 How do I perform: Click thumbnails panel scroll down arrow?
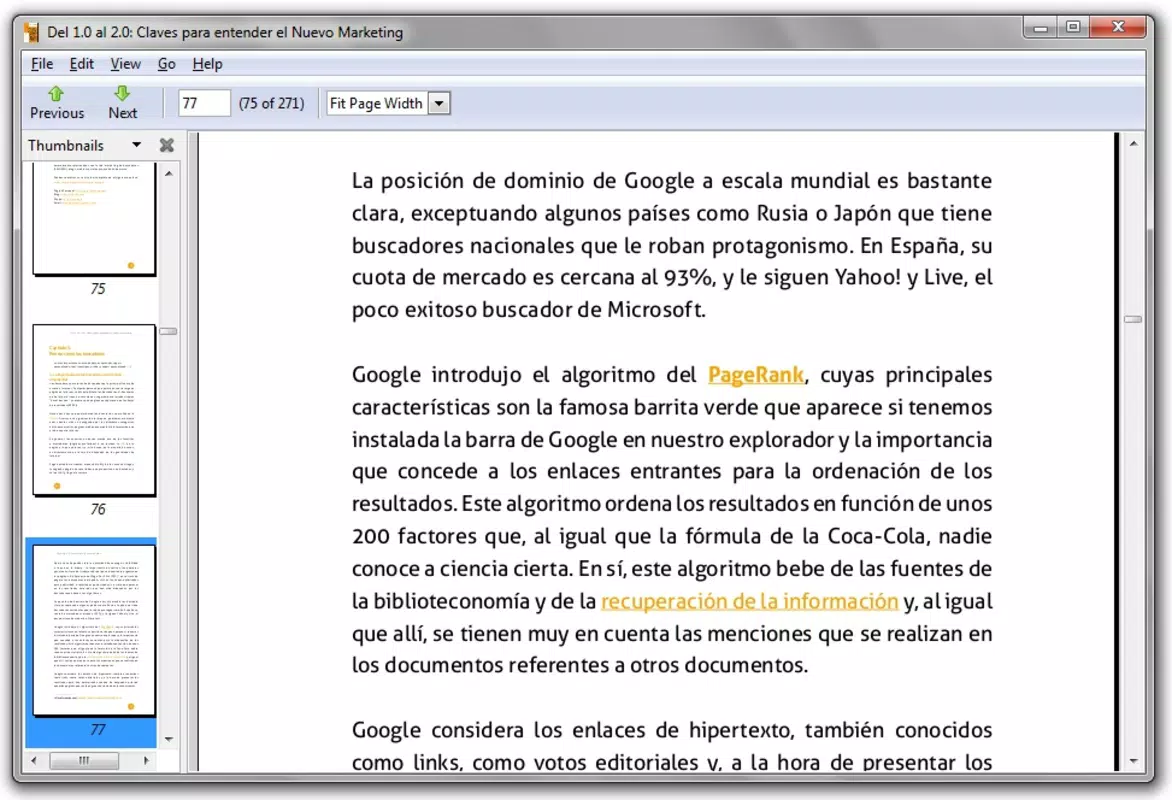(169, 739)
